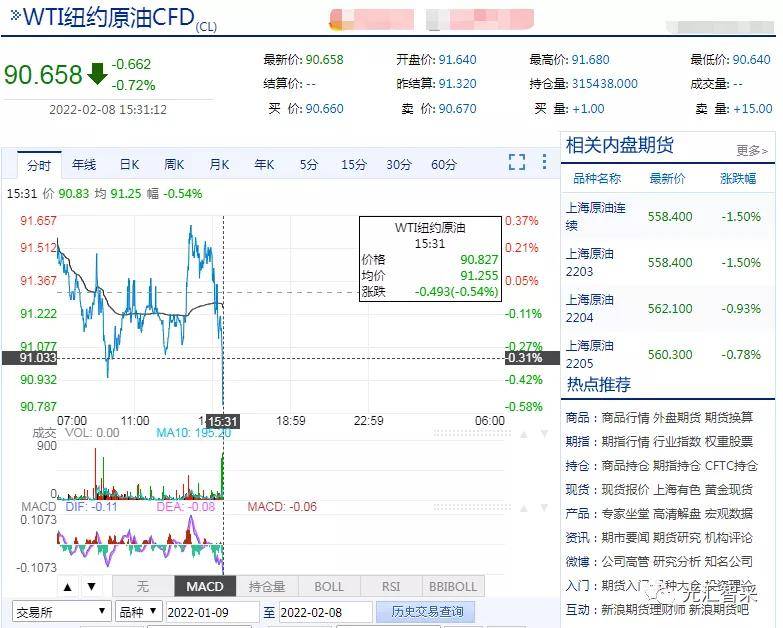Open the 期货研究 link

677,538
